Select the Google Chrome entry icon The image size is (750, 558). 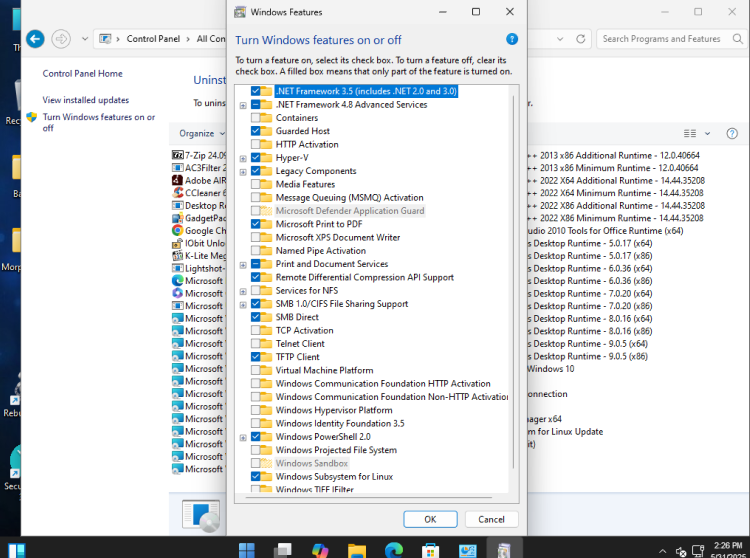177,230
